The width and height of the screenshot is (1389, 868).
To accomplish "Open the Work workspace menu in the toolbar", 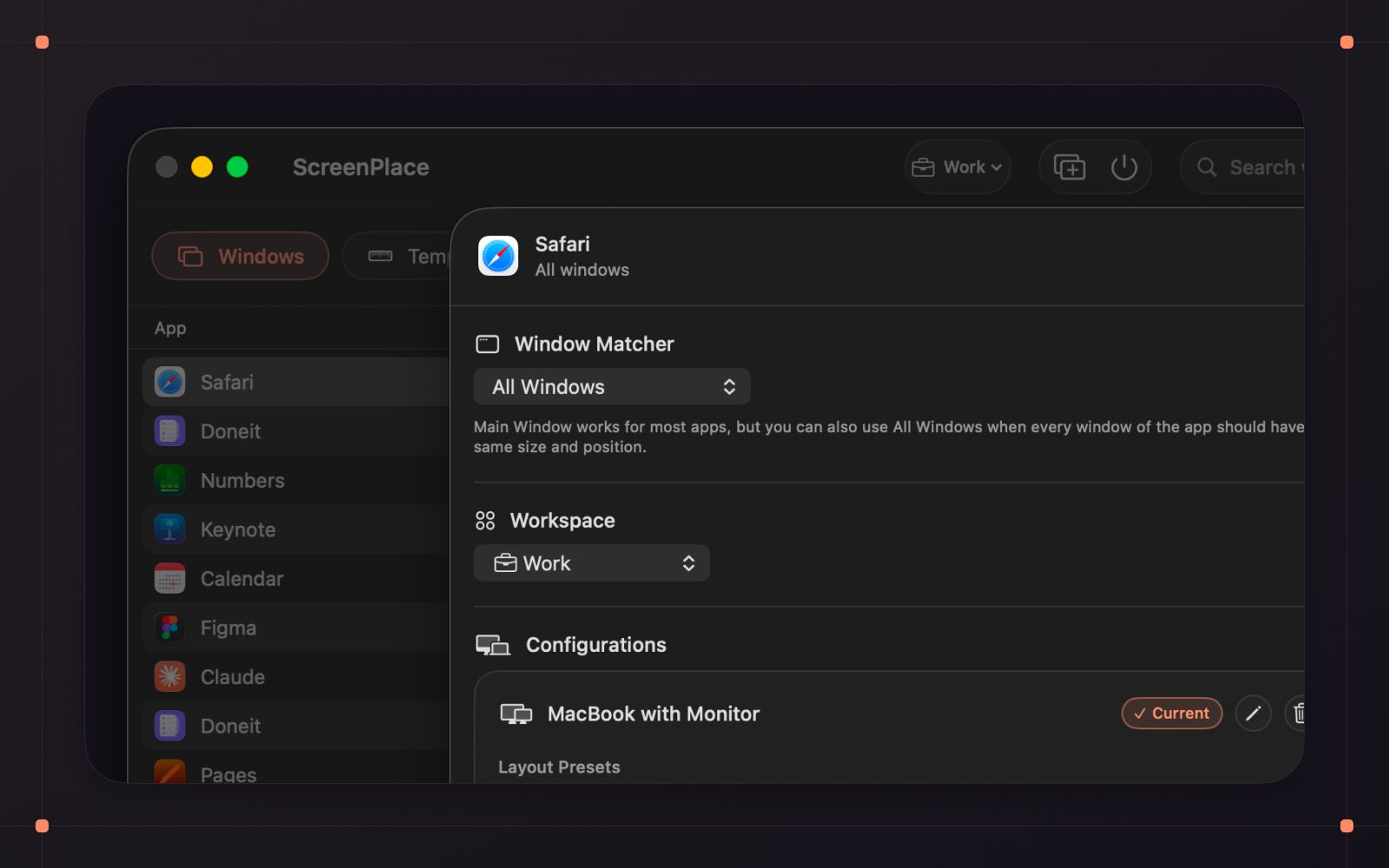I will 958,167.
